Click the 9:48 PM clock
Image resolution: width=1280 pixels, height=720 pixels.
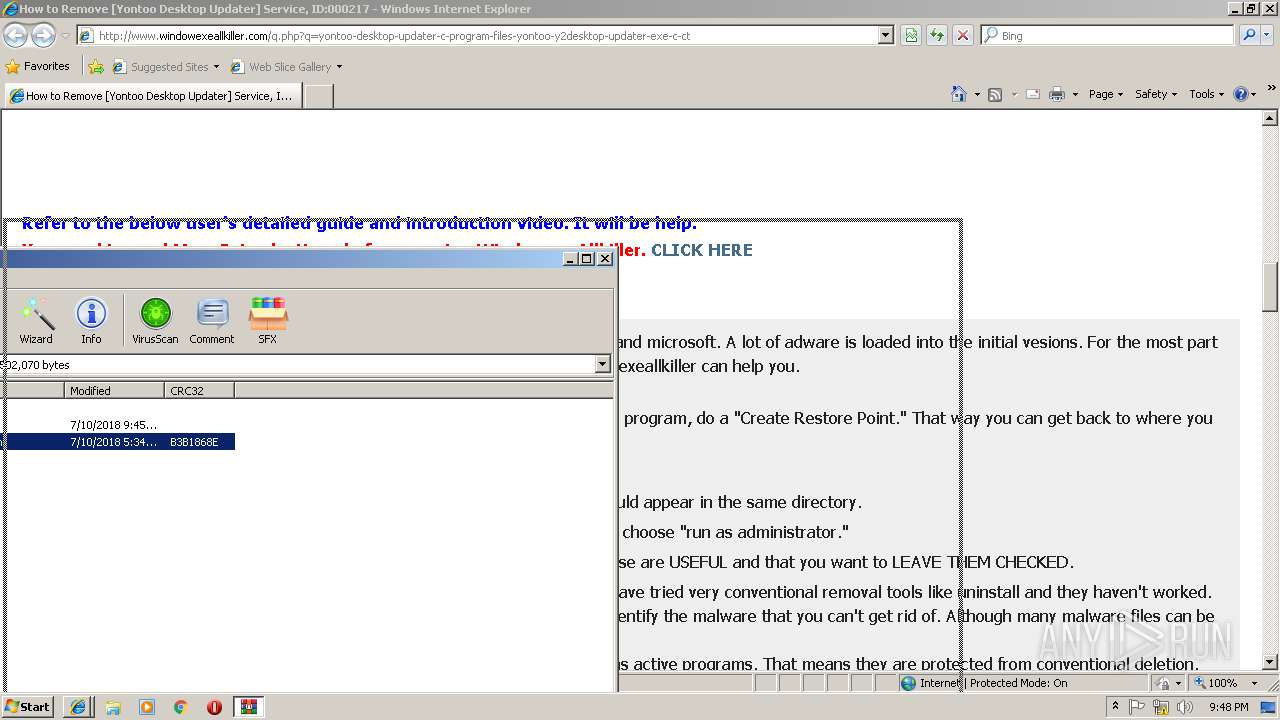pos(1228,707)
